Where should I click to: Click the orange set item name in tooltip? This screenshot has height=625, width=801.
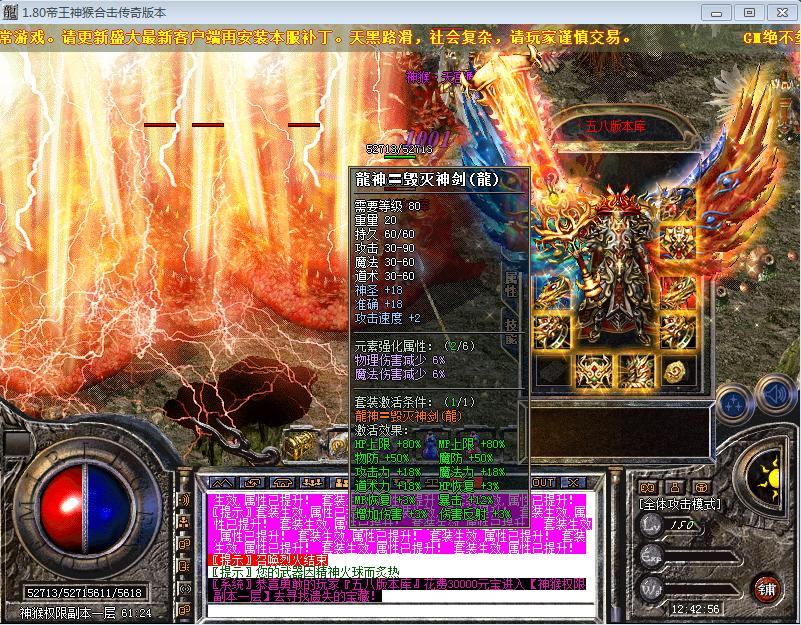coord(408,416)
